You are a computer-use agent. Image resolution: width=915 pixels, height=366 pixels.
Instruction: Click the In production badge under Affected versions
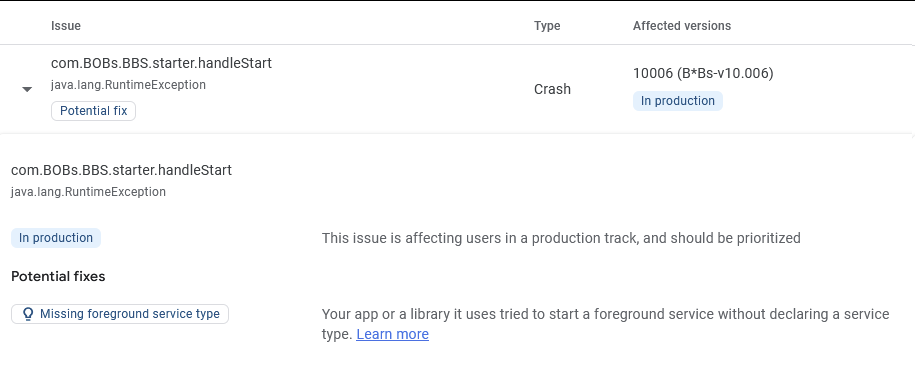point(677,101)
